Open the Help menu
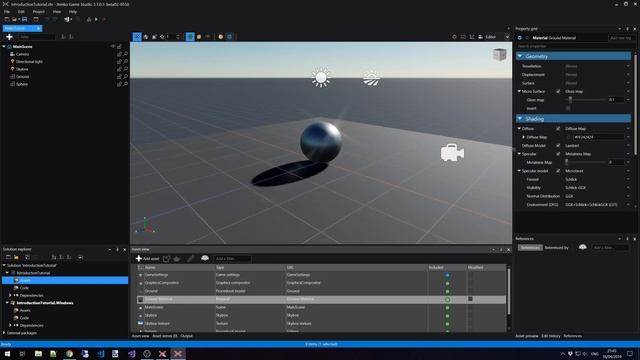This screenshot has height=360, width=640. click(x=73, y=12)
